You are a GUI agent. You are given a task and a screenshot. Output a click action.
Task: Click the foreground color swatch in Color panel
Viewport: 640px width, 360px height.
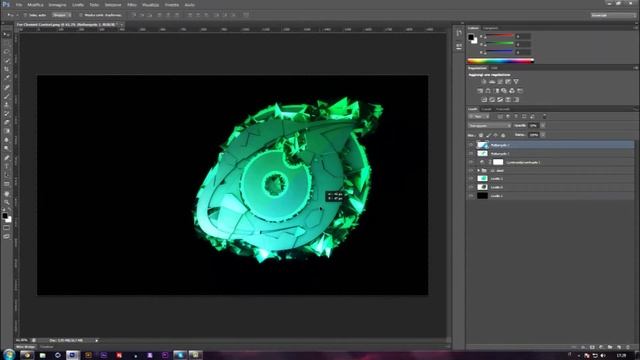471,37
